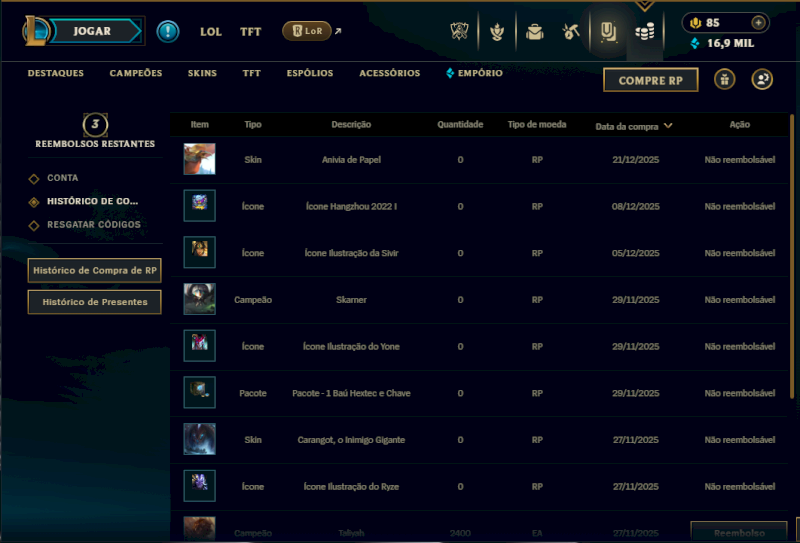Viewport: 800px width, 543px height.
Task: Click the purchase list vertical scrollbar
Action: (x=792, y=256)
